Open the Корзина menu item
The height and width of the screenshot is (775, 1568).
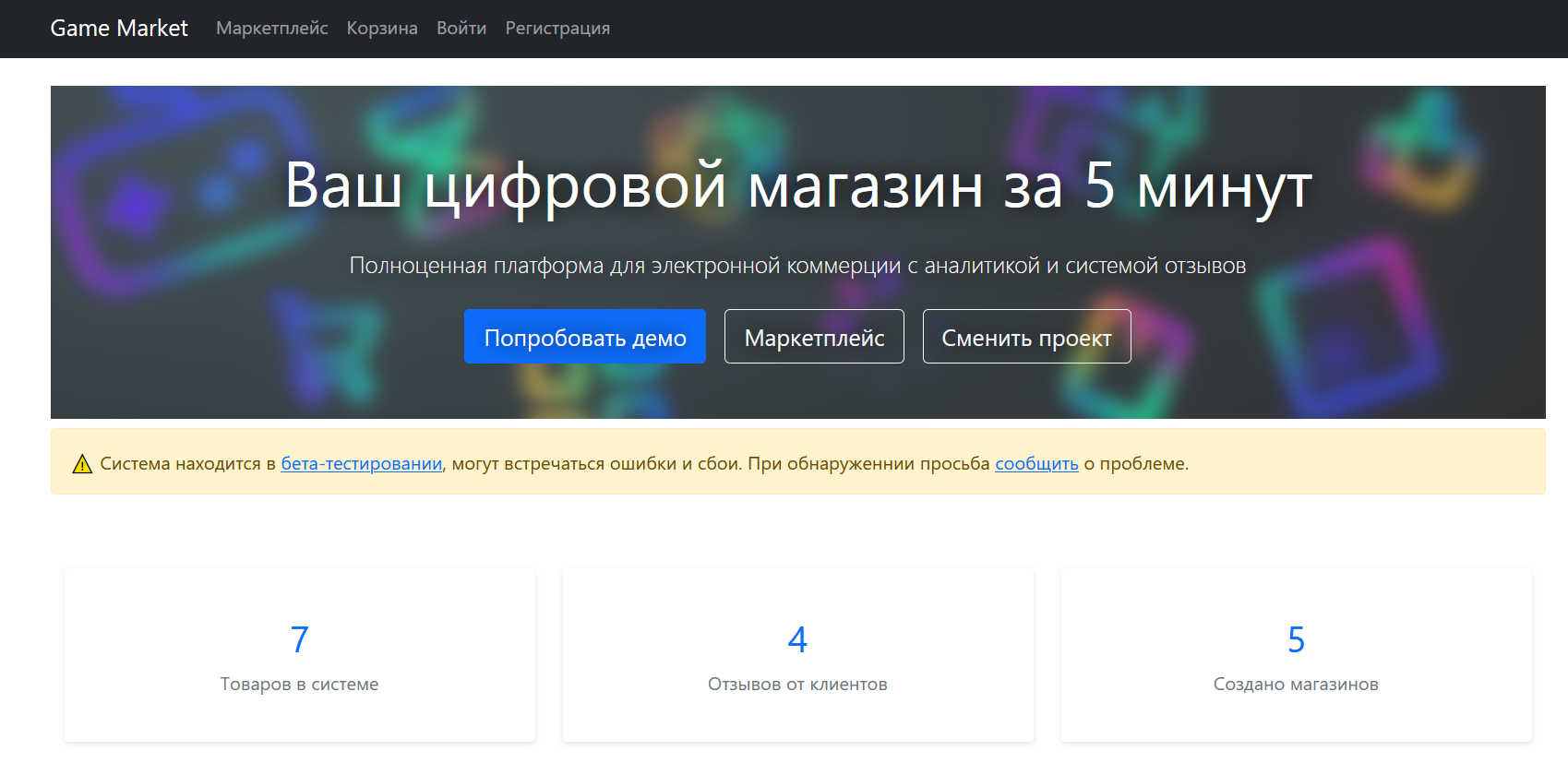[x=382, y=29]
